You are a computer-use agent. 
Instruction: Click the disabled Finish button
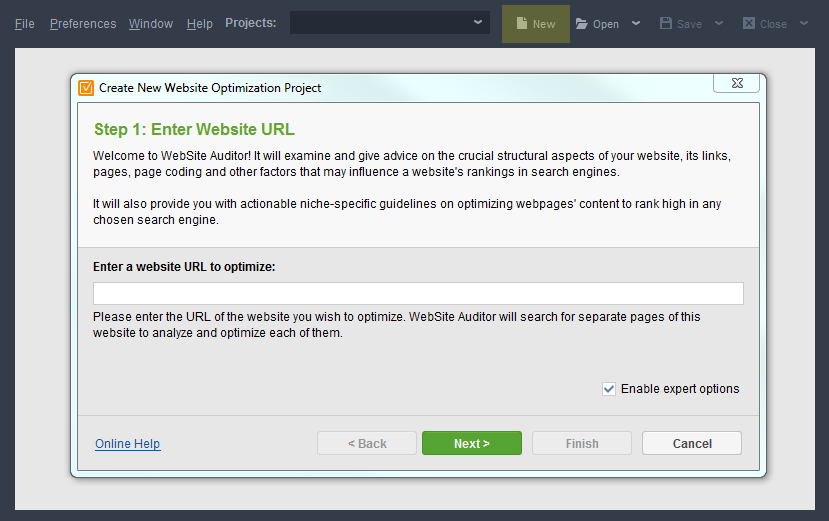[582, 443]
